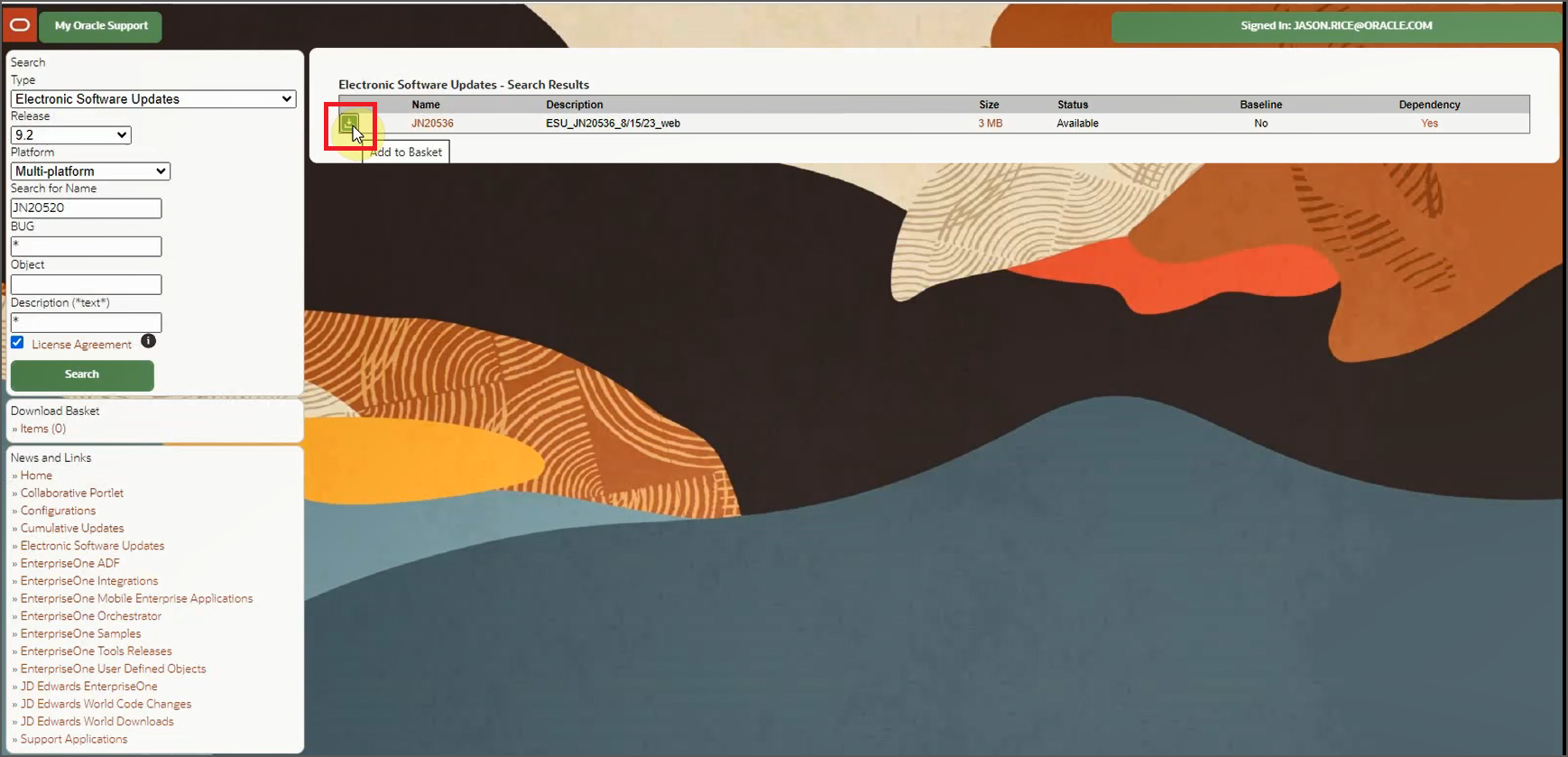This screenshot has height=757, width=1568.
Task: Click the Oracle logo icon
Action: pyautogui.click(x=20, y=25)
